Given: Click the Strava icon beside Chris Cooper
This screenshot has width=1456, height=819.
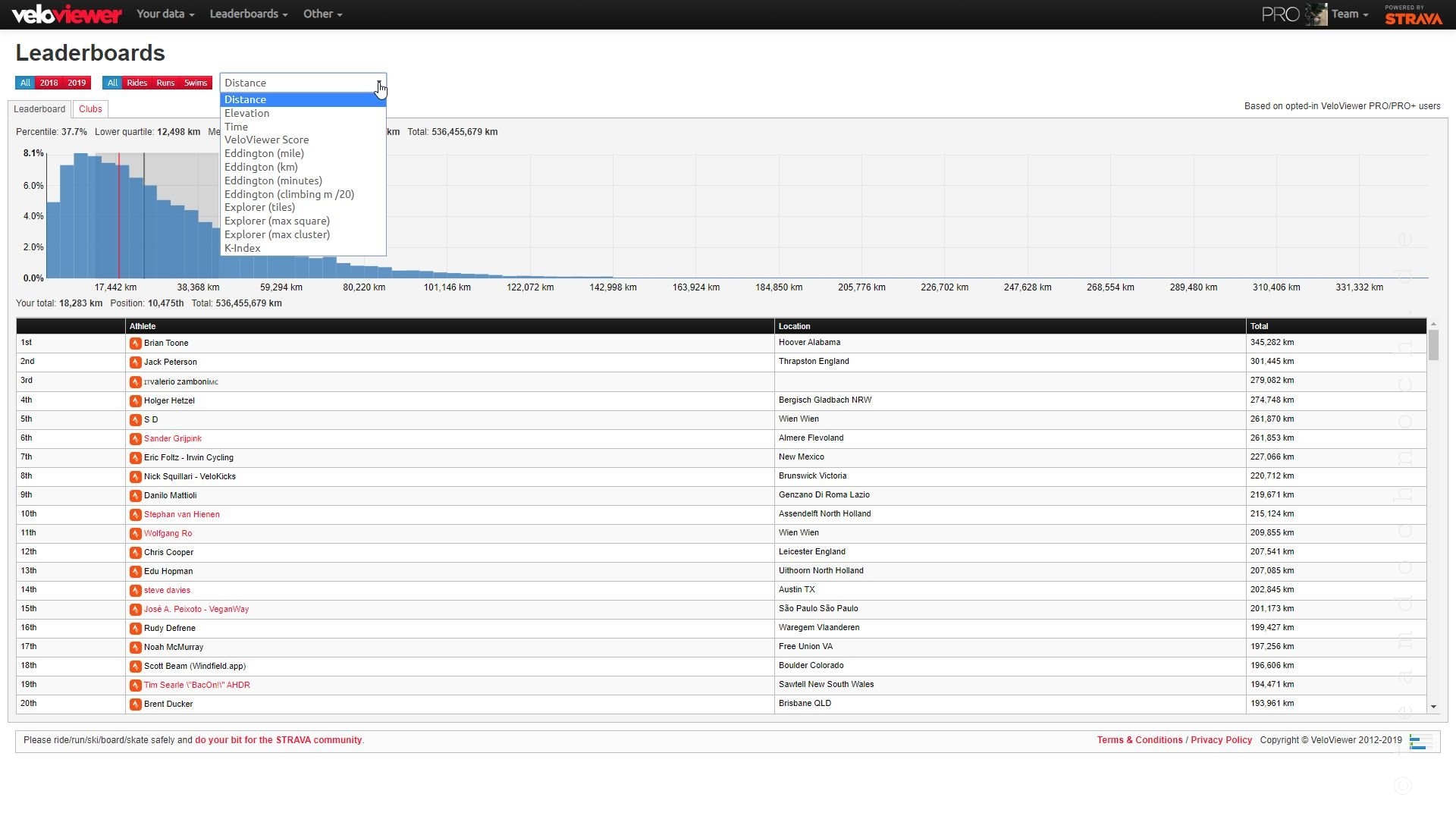Looking at the screenshot, I should pos(135,553).
